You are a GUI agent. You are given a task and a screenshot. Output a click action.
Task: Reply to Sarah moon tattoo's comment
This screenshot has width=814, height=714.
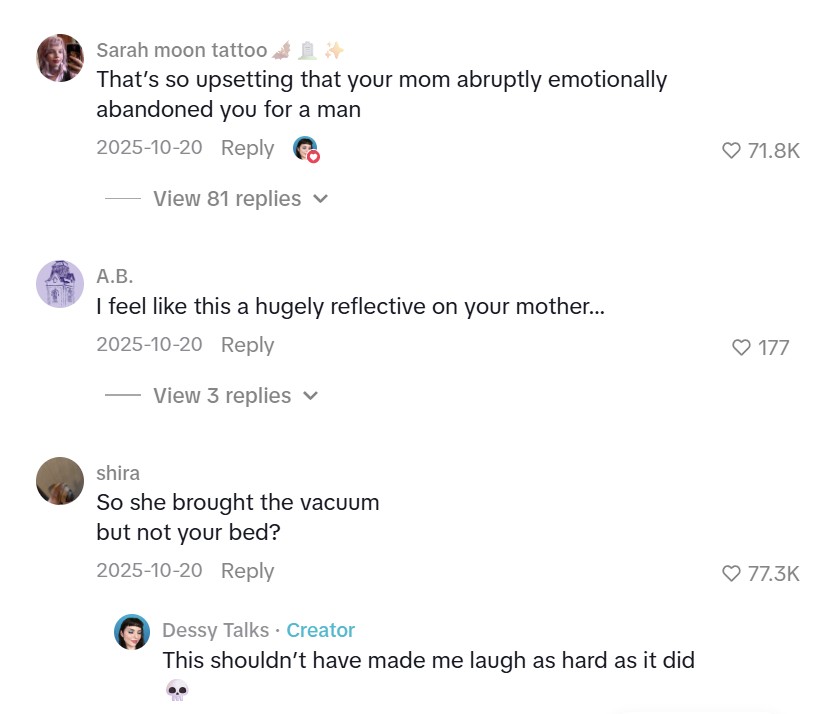[247, 148]
